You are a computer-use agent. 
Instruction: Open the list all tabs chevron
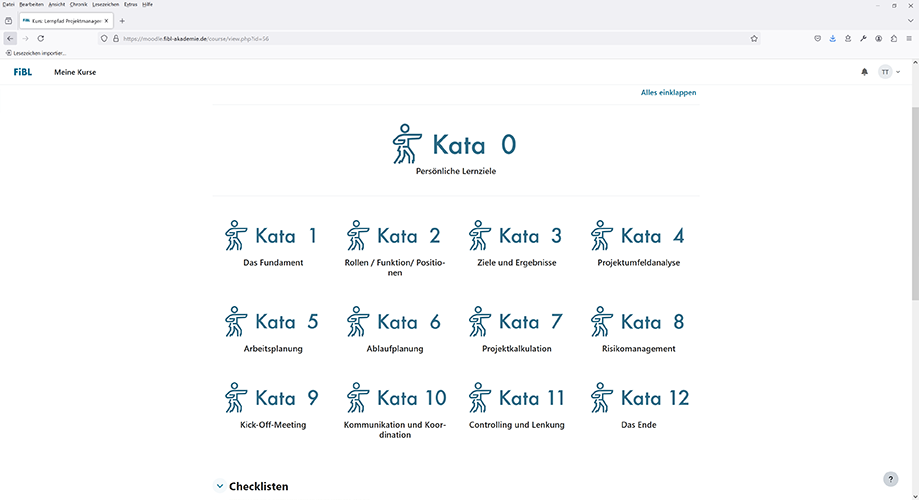point(910,21)
